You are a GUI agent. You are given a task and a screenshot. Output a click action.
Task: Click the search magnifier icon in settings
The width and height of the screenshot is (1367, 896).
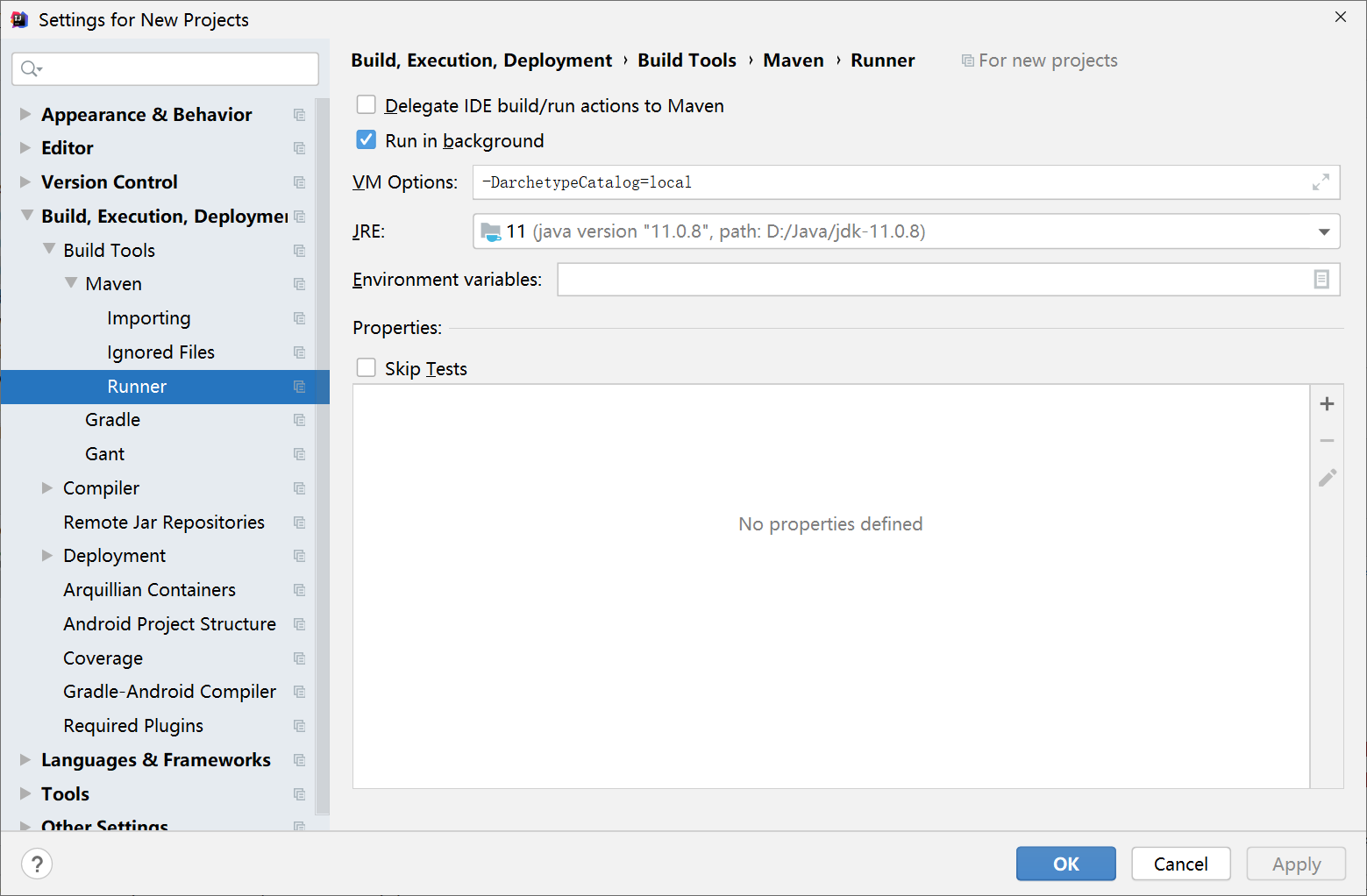[32, 68]
